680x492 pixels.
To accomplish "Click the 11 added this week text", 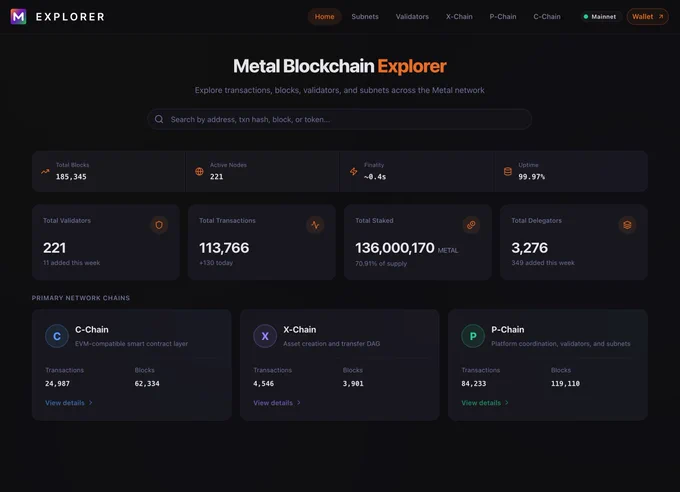I will tap(72, 262).
